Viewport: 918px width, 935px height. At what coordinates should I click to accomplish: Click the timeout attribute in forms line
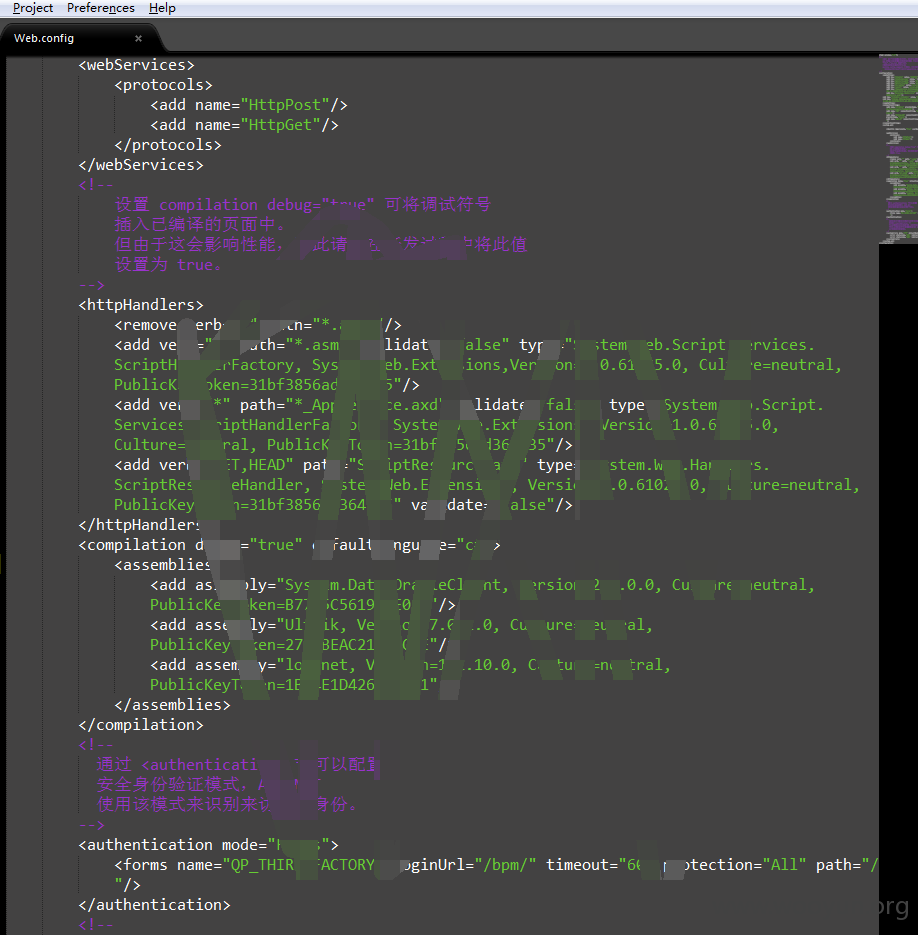pyautogui.click(x=594, y=865)
